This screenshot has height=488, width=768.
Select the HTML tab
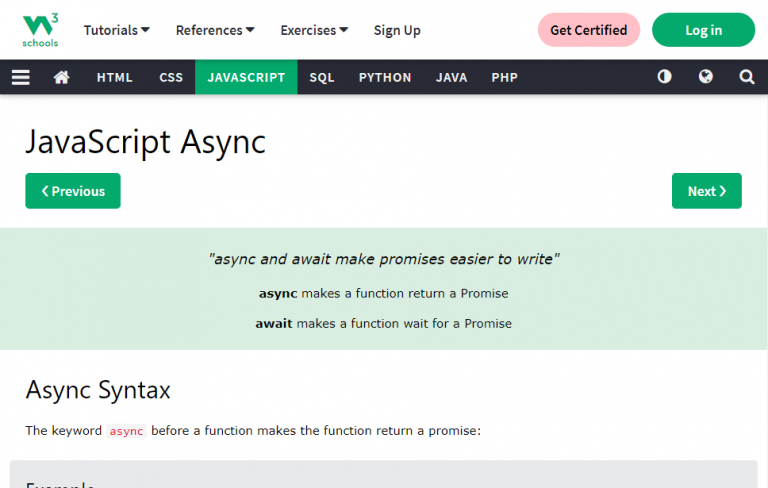pos(114,77)
